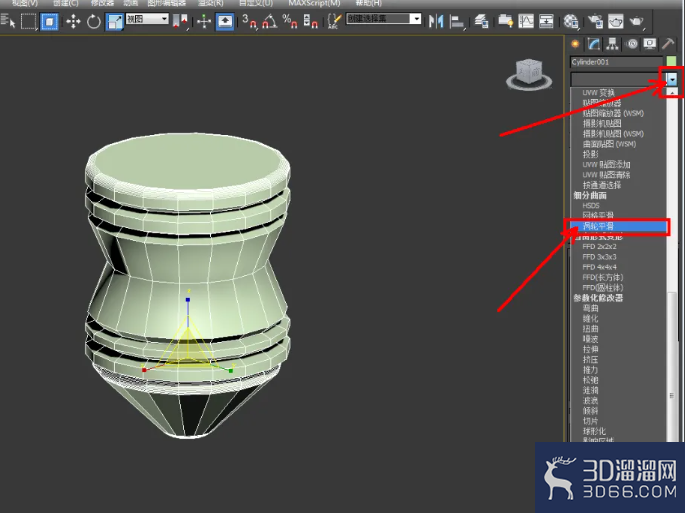Select the highlighted 涡轮平滑 modifier
Viewport: 685px width, 513px height.
(x=617, y=226)
